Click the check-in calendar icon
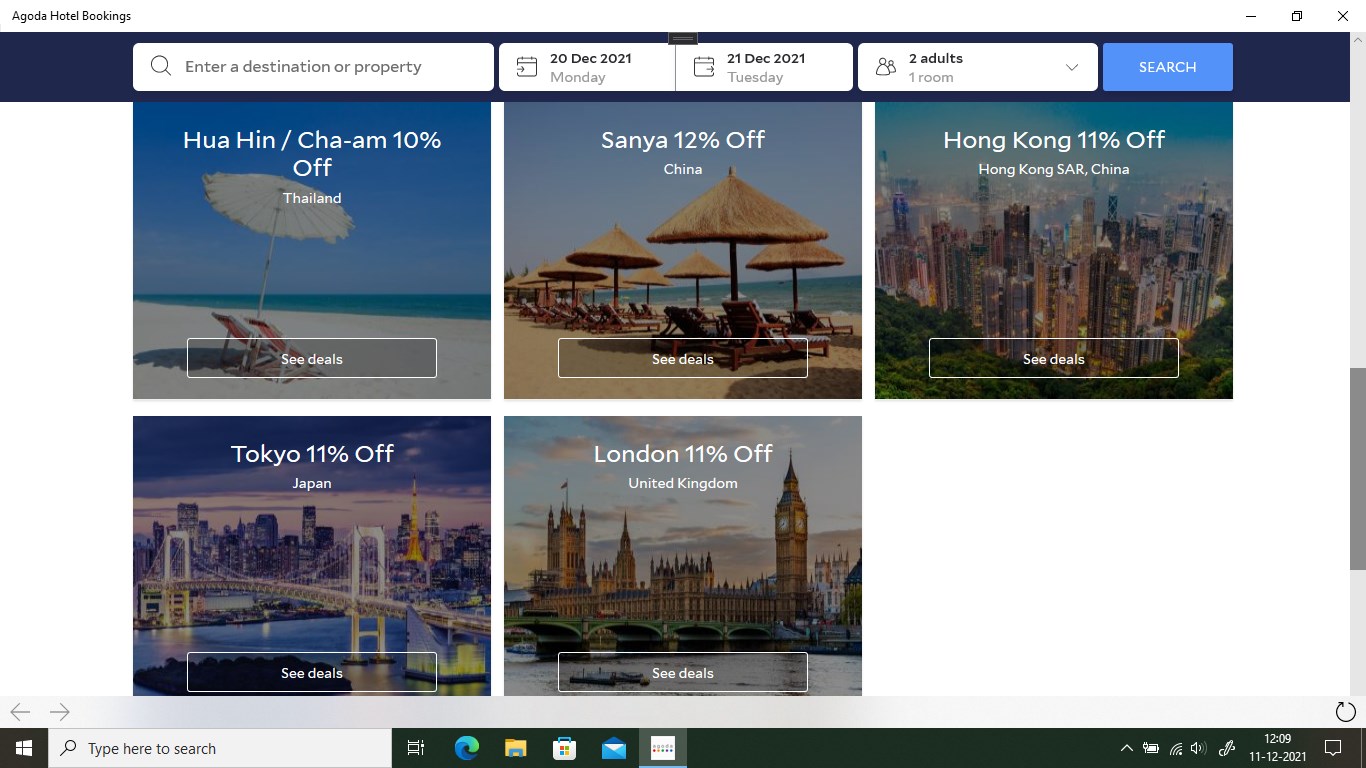 (526, 67)
